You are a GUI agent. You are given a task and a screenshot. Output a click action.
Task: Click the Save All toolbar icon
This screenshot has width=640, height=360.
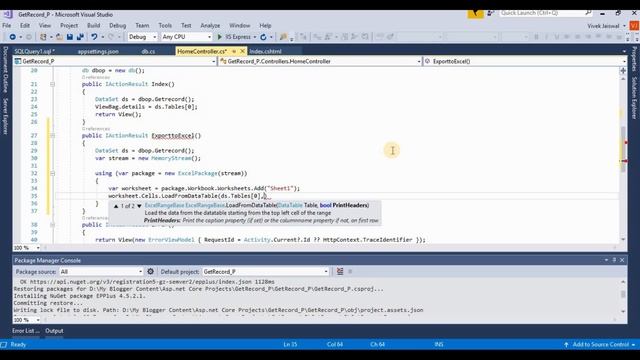pos(80,37)
